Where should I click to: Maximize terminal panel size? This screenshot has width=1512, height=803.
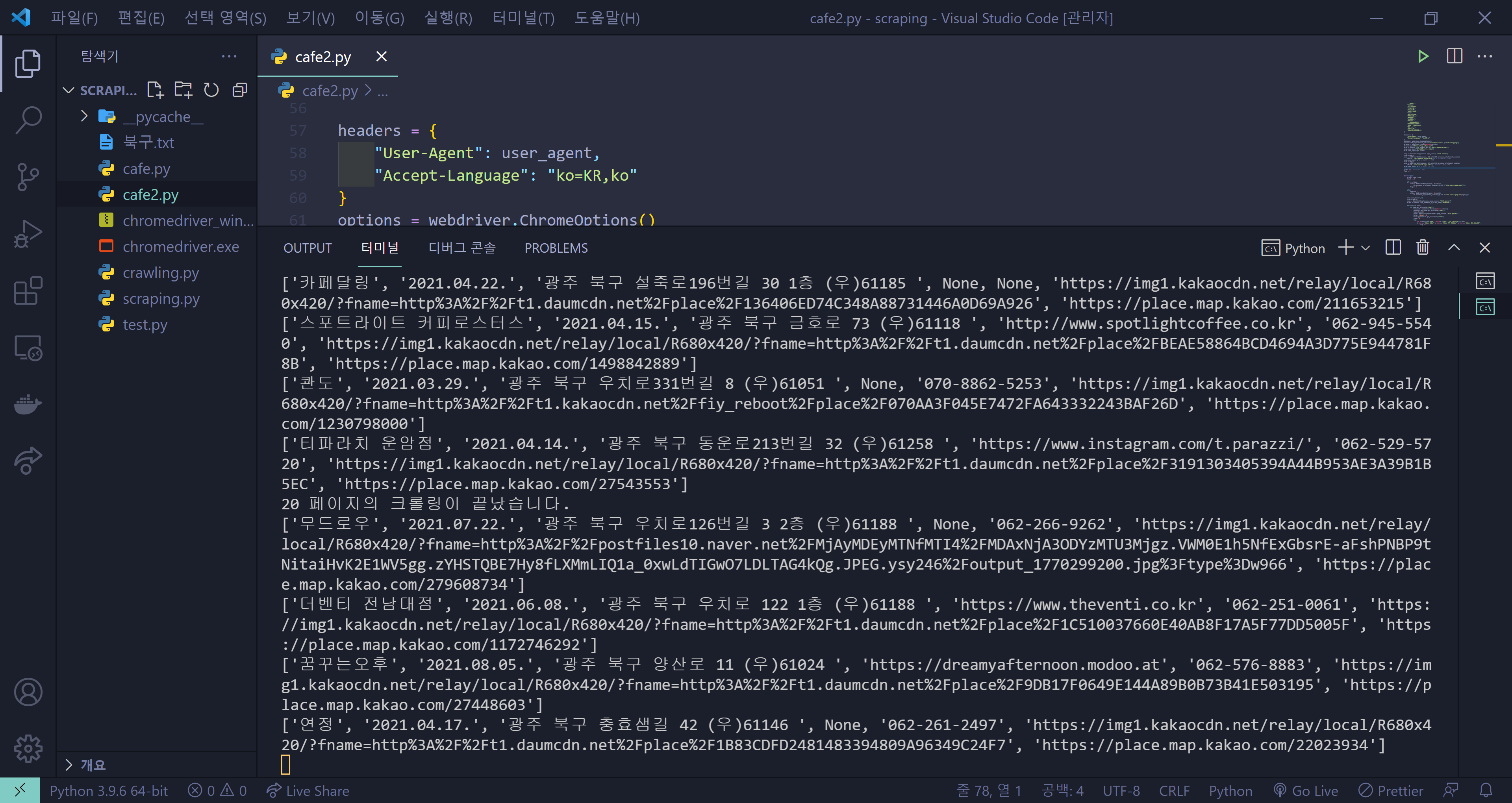click(1454, 248)
